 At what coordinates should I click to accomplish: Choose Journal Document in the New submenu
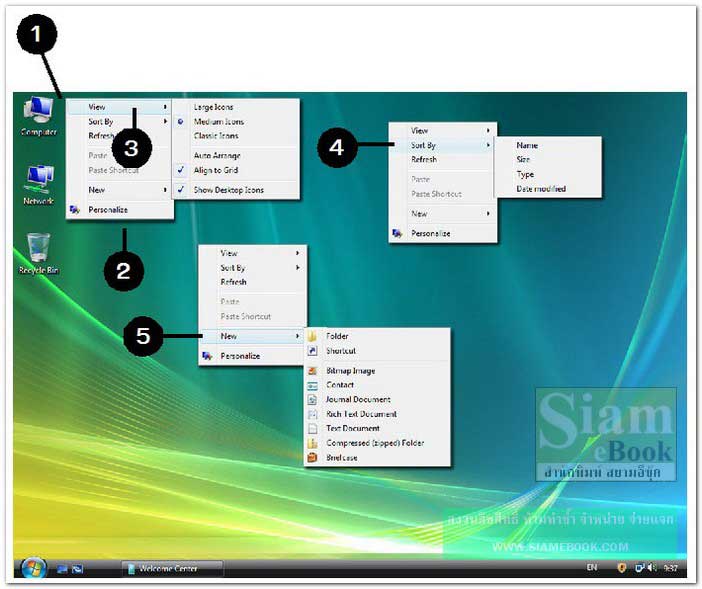(377, 399)
